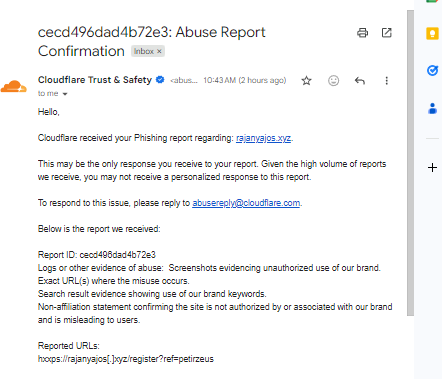This screenshot has width=442, height=379.
Task: Click the truncated sender address '<abus...'
Action: tap(184, 81)
